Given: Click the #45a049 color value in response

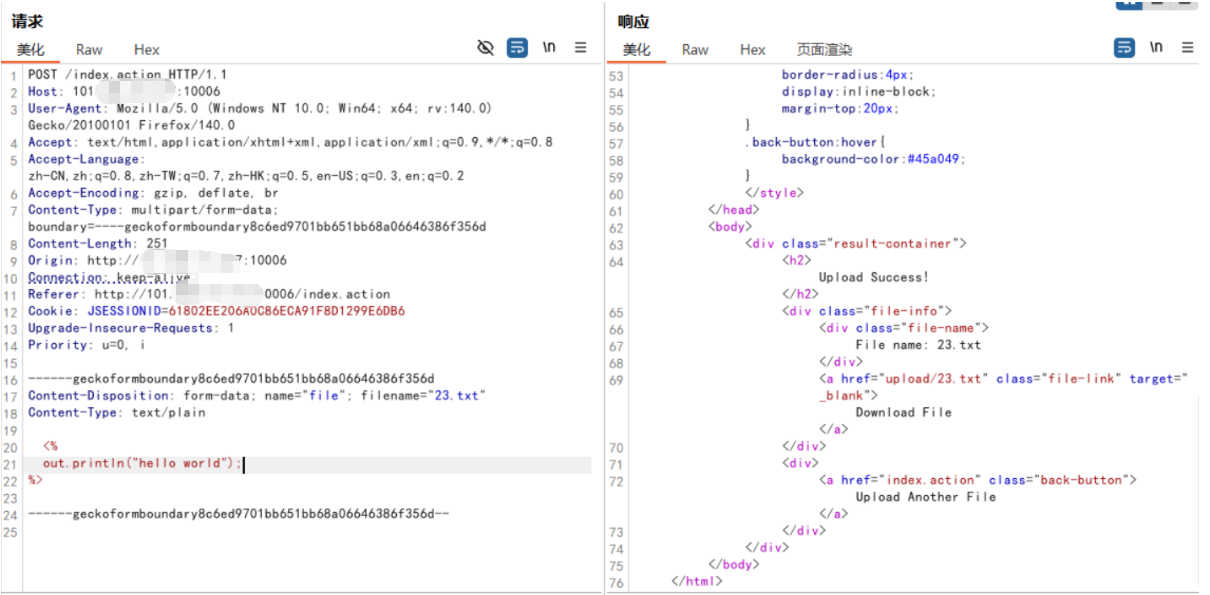Looking at the screenshot, I should click(936, 159).
